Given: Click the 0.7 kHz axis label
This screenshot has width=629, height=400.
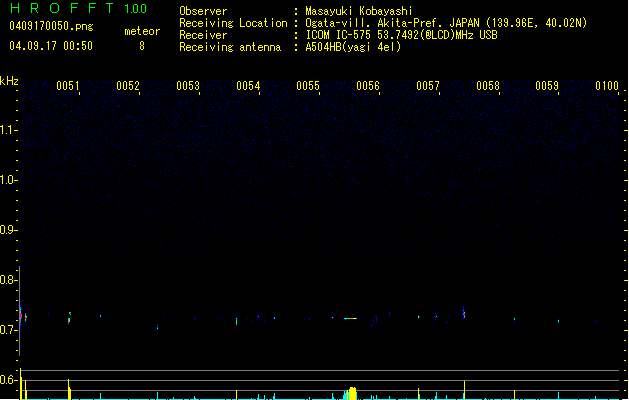Looking at the screenshot, I should (8, 330).
